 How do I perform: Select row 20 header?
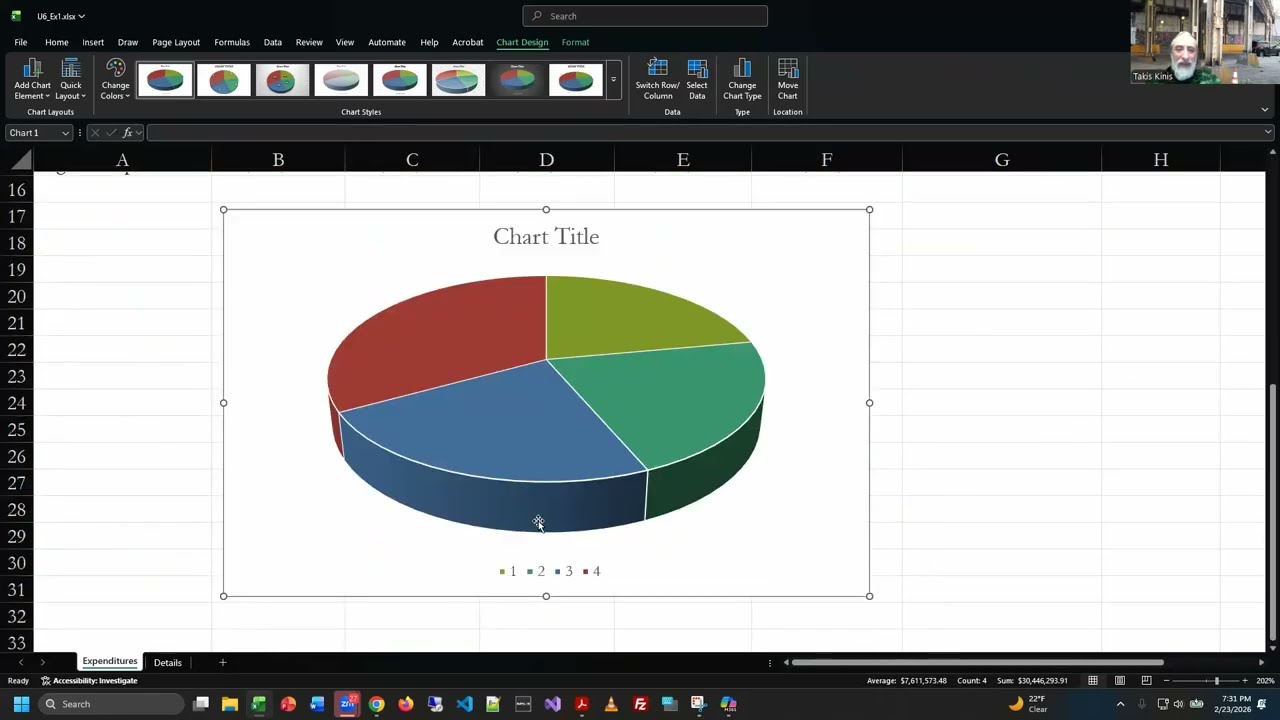pyautogui.click(x=16, y=296)
